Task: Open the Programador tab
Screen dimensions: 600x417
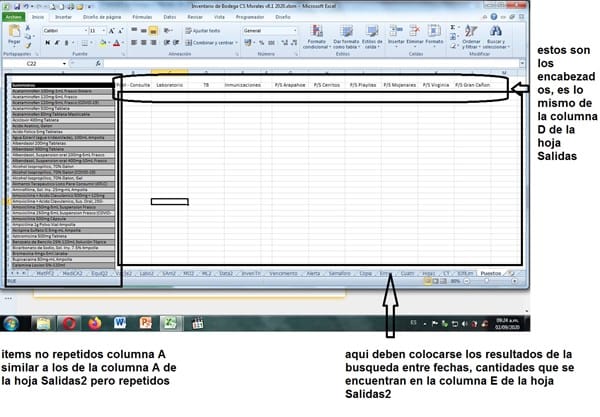Action: (x=250, y=17)
